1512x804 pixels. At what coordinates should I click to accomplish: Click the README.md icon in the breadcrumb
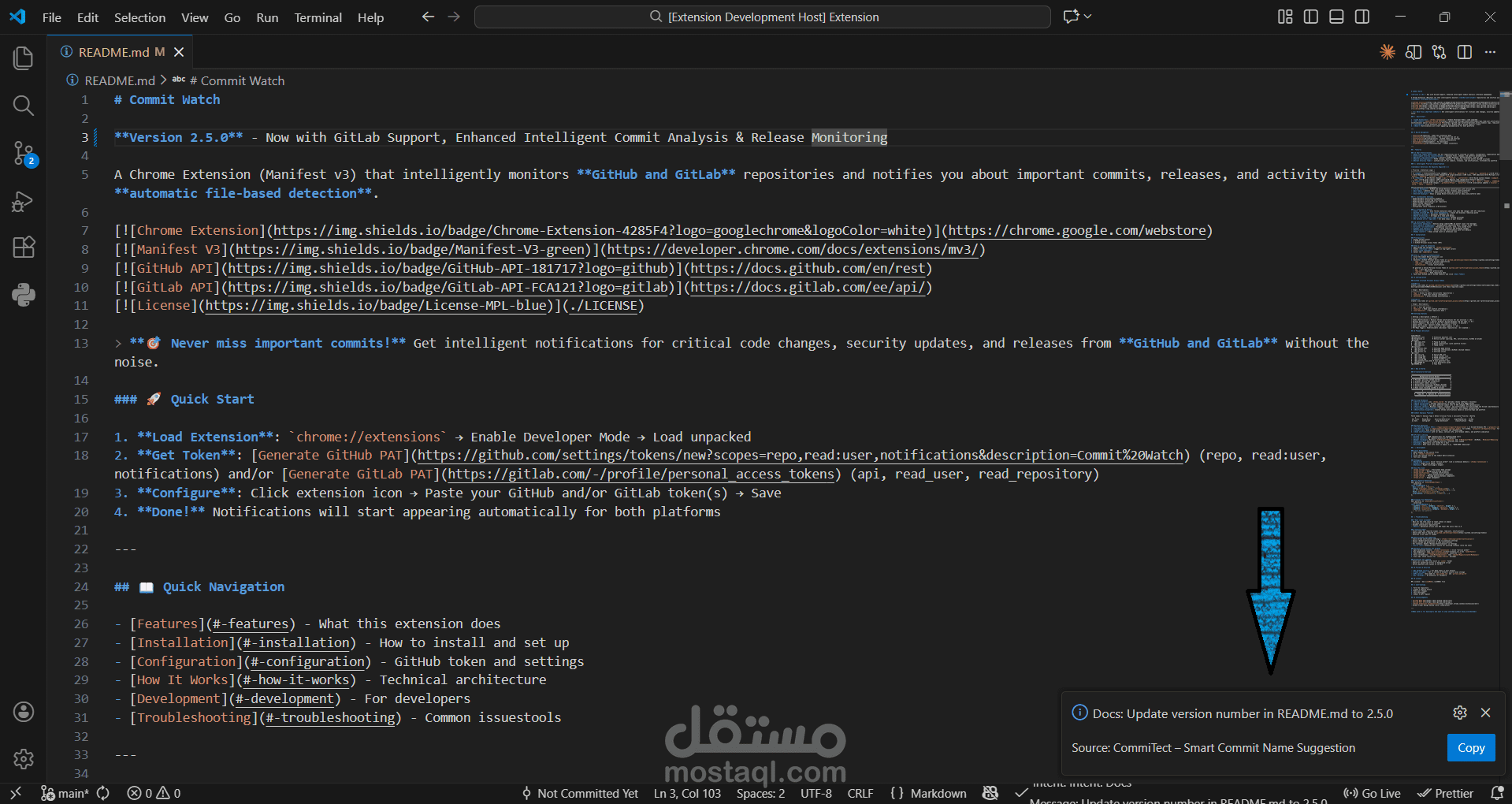coord(72,80)
